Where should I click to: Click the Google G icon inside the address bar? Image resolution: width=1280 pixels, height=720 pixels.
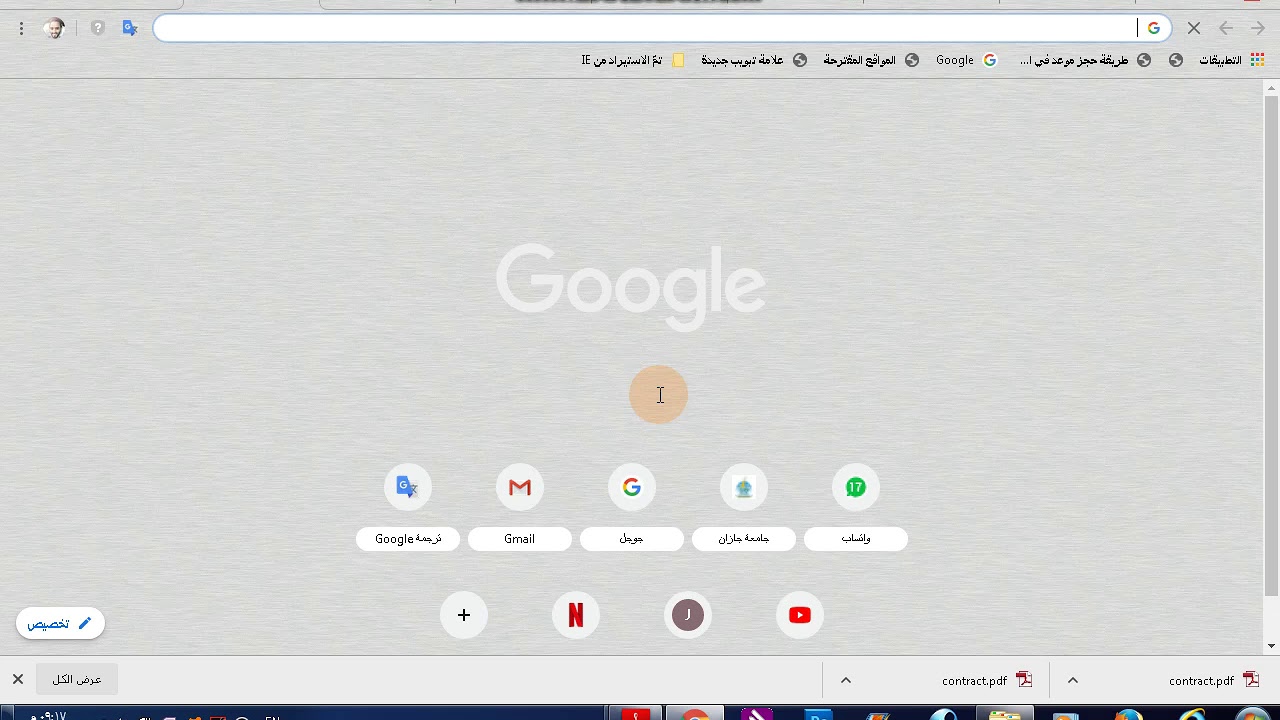(1154, 28)
